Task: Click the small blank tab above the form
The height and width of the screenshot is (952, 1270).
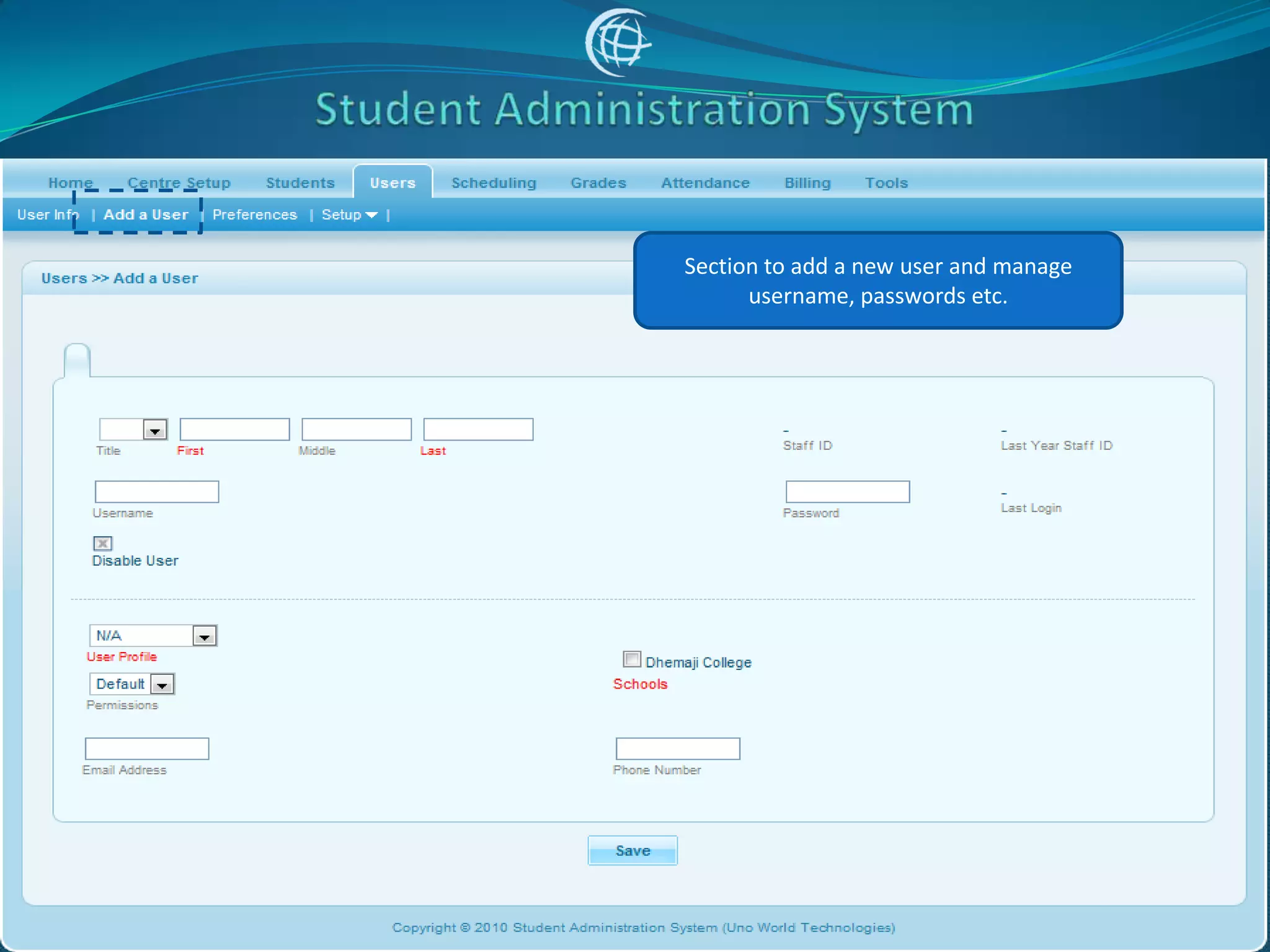Action: point(78,360)
